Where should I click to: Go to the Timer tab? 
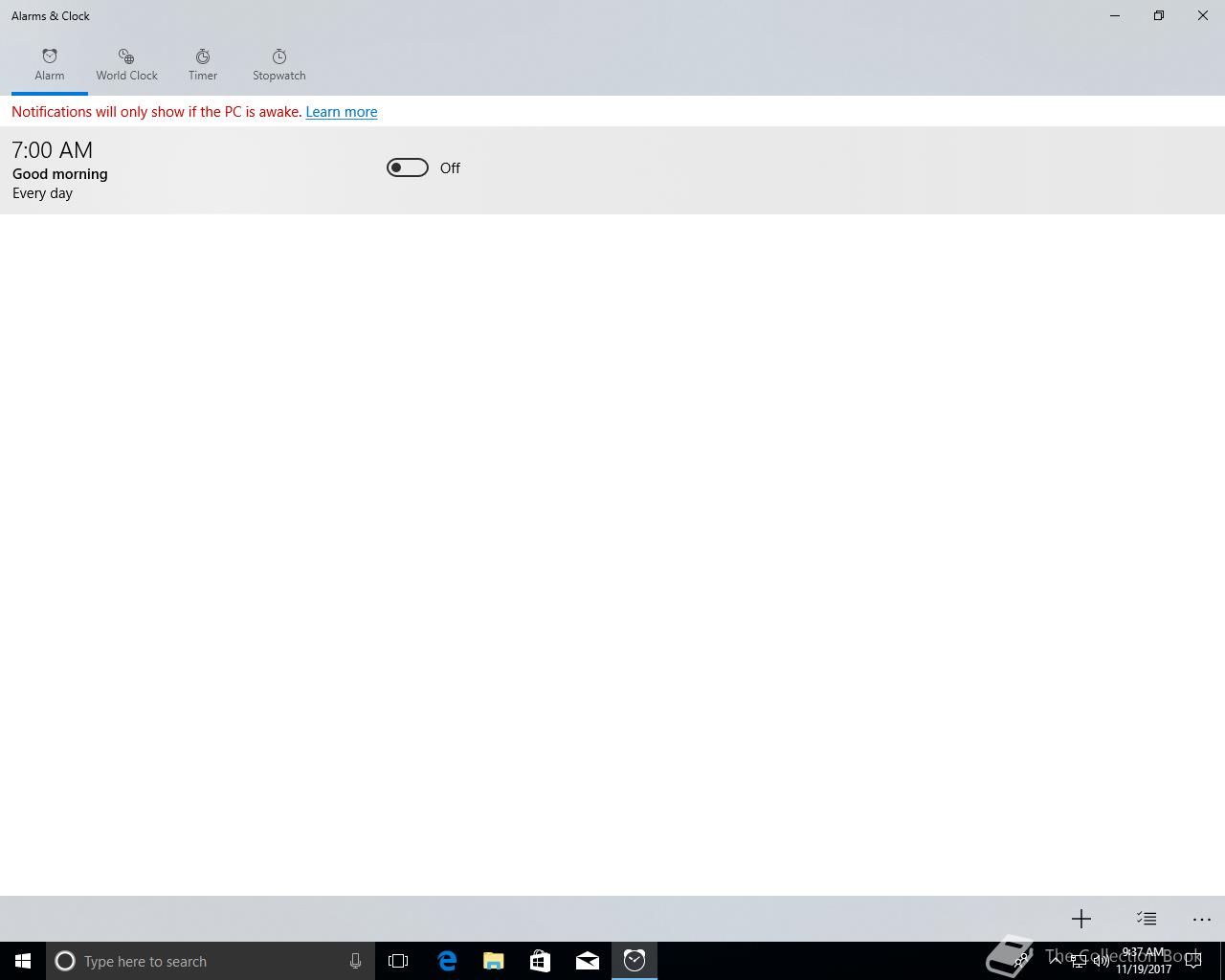tap(203, 65)
